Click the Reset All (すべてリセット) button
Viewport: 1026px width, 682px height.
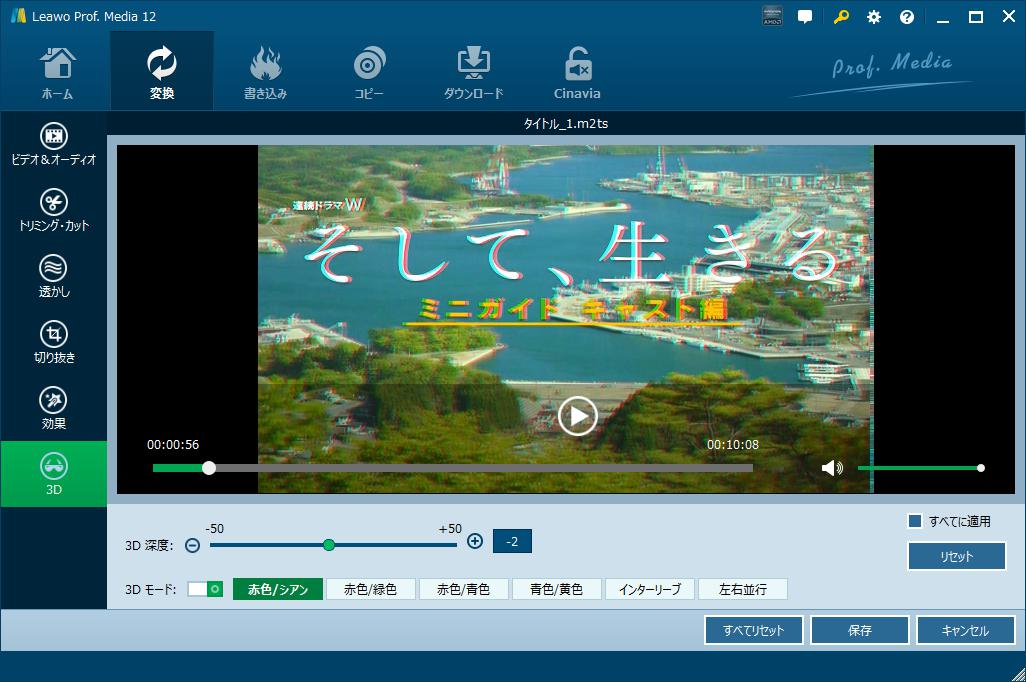coord(753,630)
